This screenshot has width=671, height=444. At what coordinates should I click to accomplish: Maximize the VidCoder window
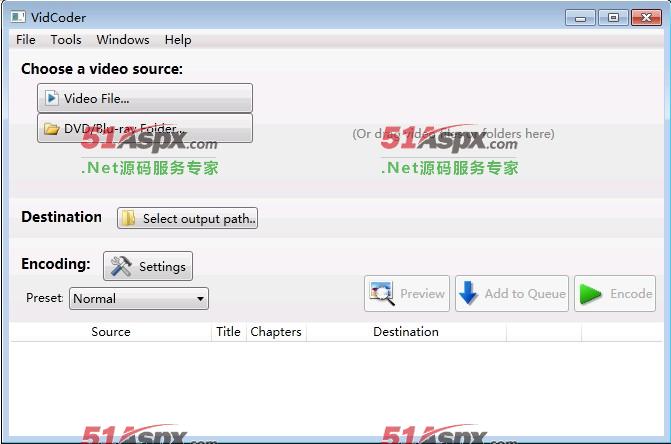(613, 18)
